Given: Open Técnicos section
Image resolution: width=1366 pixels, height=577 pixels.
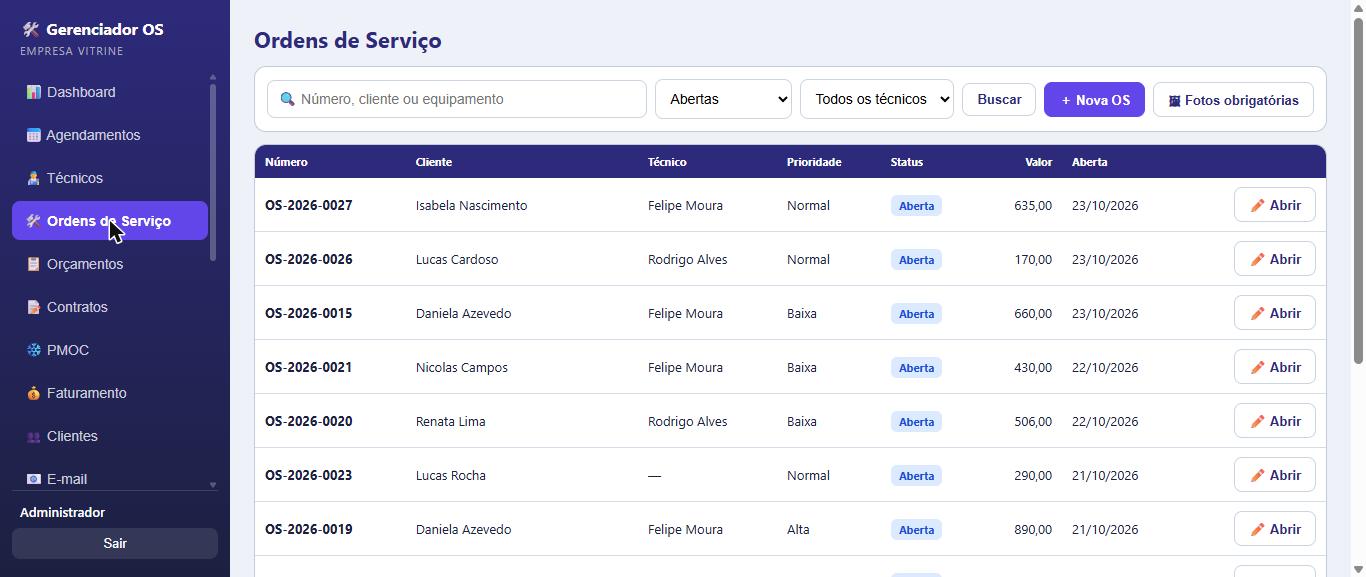Looking at the screenshot, I should (x=110, y=178).
